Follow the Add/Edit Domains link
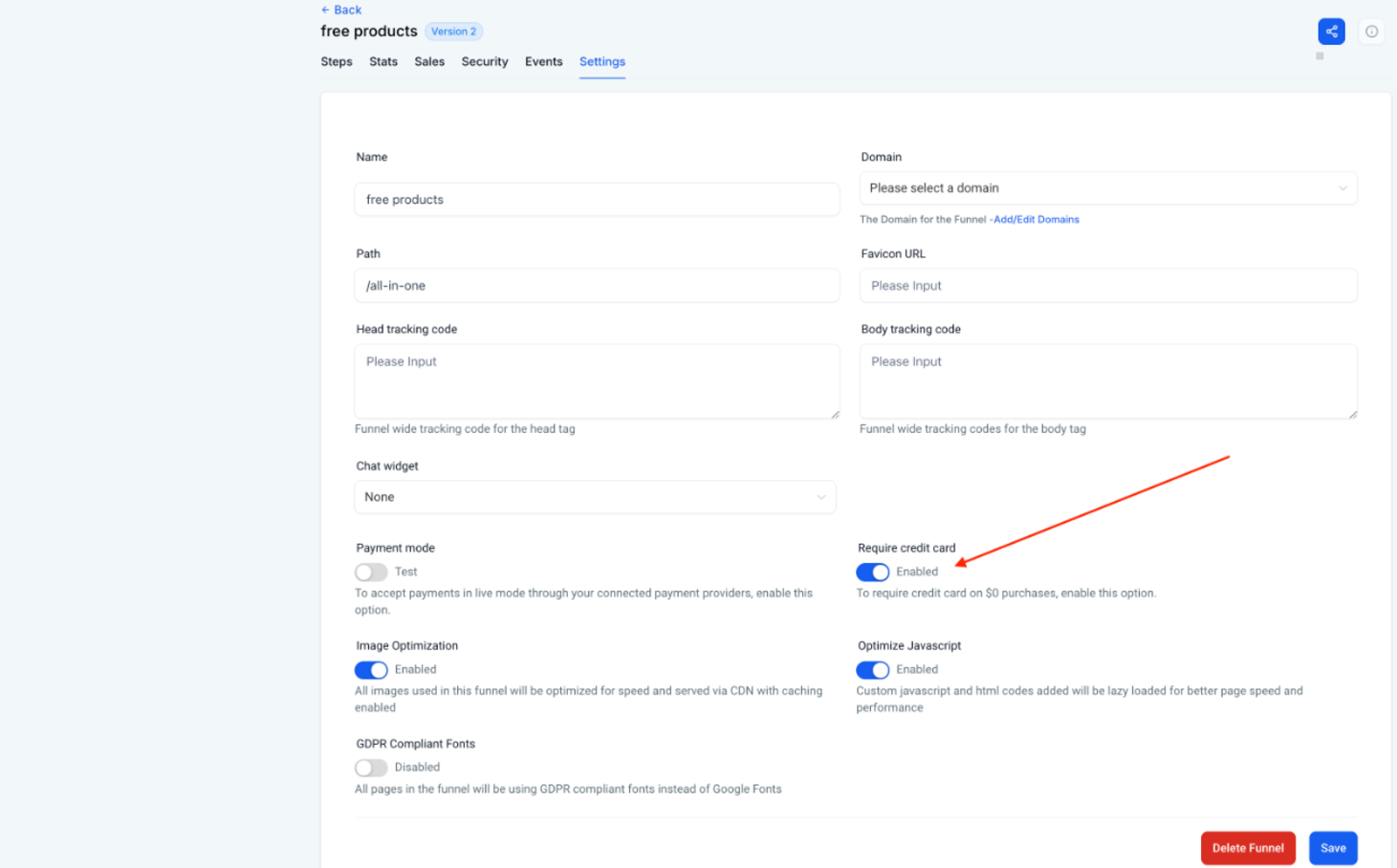This screenshot has width=1397, height=868. pos(1036,220)
